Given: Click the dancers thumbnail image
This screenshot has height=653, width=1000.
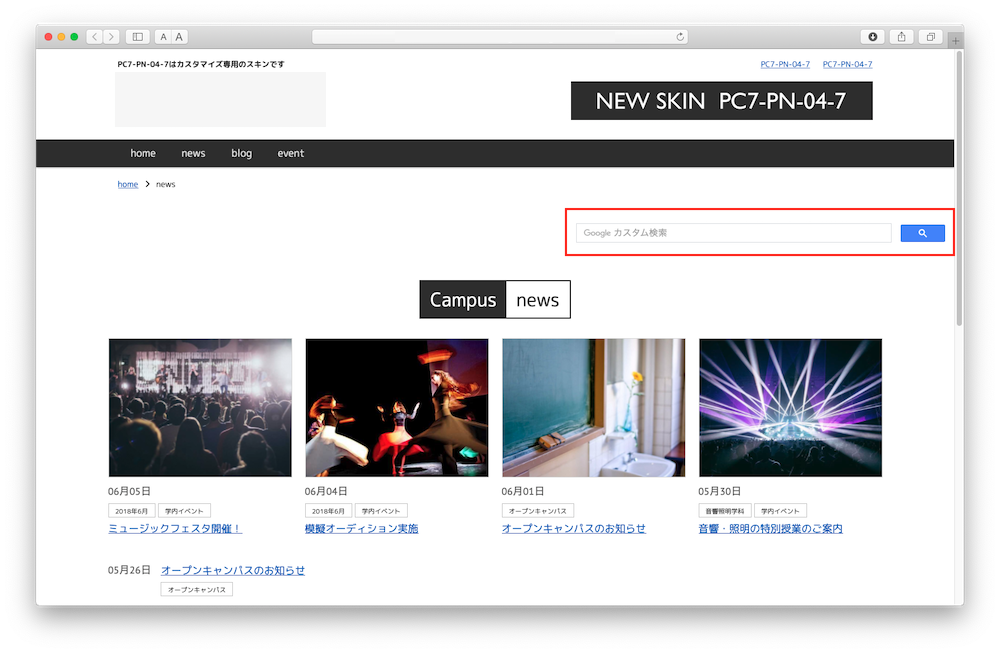Looking at the screenshot, I should 397,407.
